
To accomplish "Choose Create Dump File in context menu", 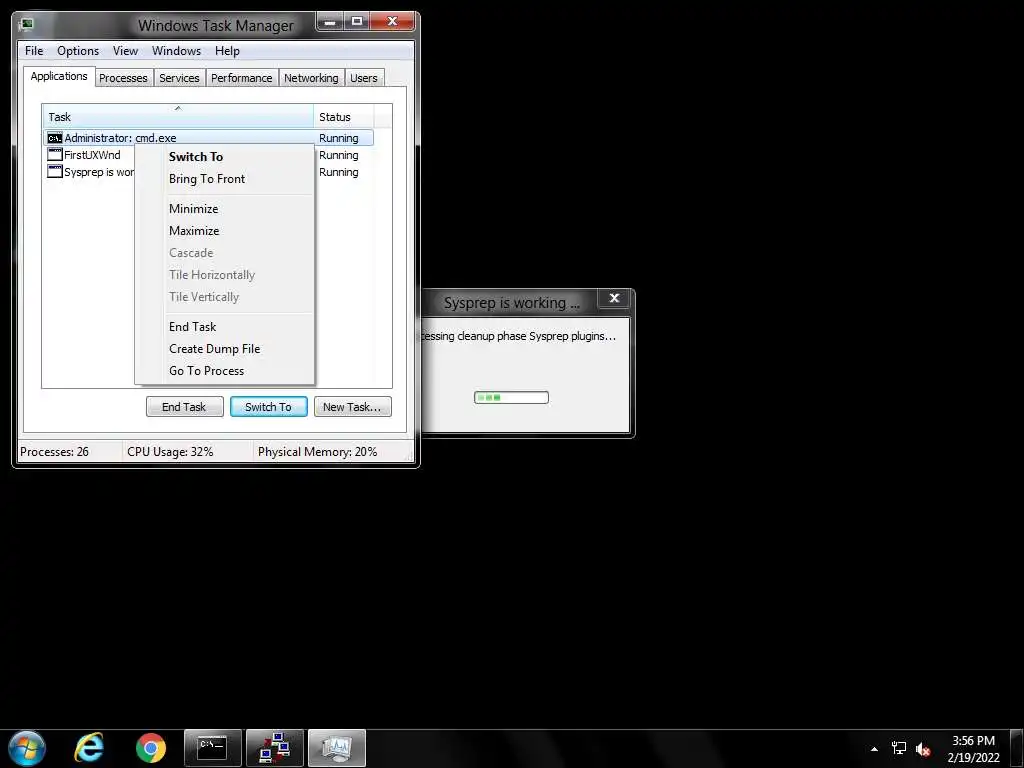I will (225, 349).
